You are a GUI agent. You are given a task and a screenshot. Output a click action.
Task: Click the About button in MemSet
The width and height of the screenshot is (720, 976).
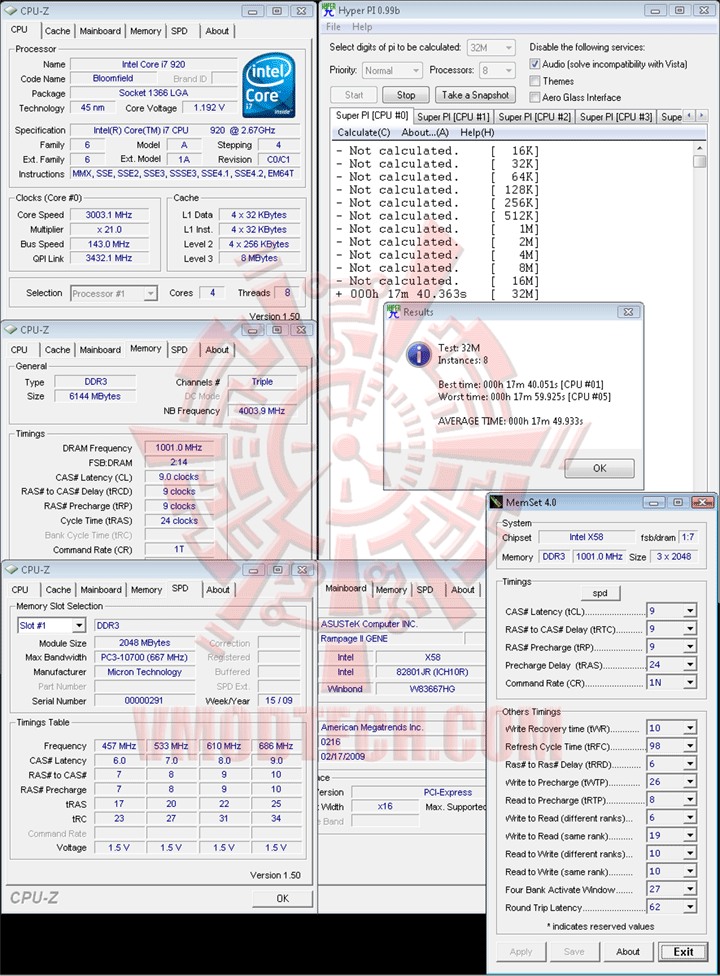pyautogui.click(x=627, y=951)
